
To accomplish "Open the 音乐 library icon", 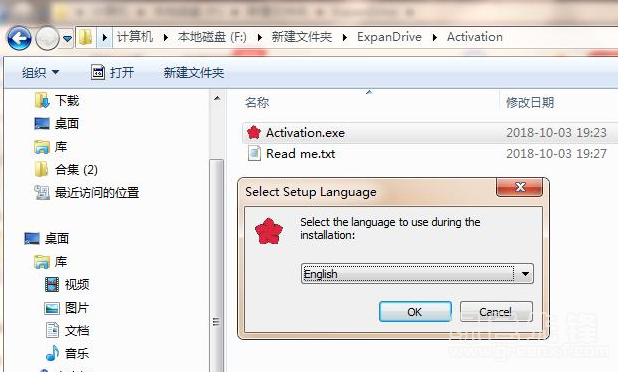I will 52,353.
